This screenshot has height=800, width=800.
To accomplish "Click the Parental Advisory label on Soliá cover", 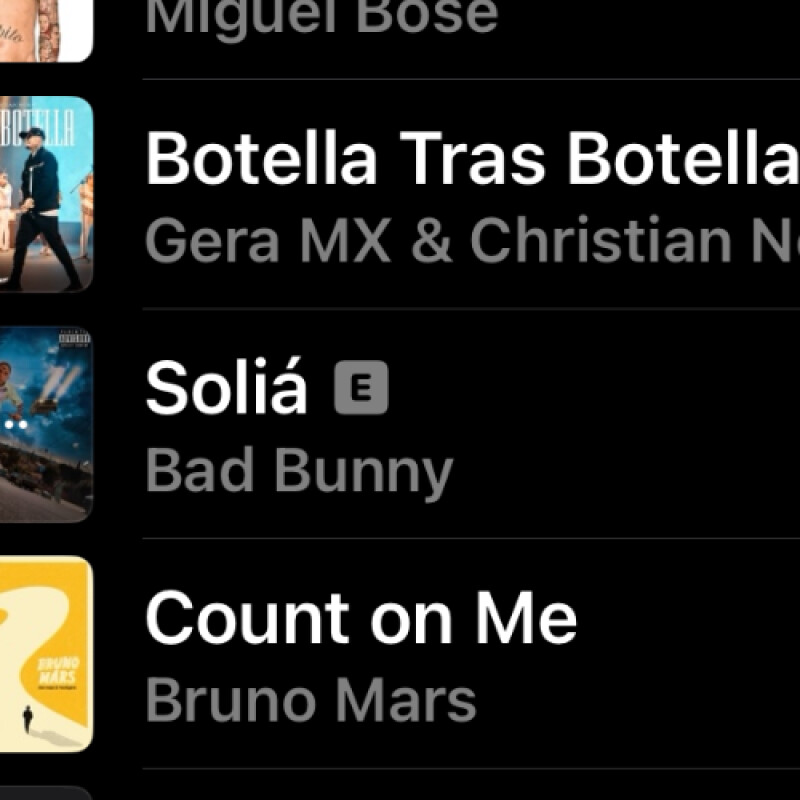I will tap(74, 340).
